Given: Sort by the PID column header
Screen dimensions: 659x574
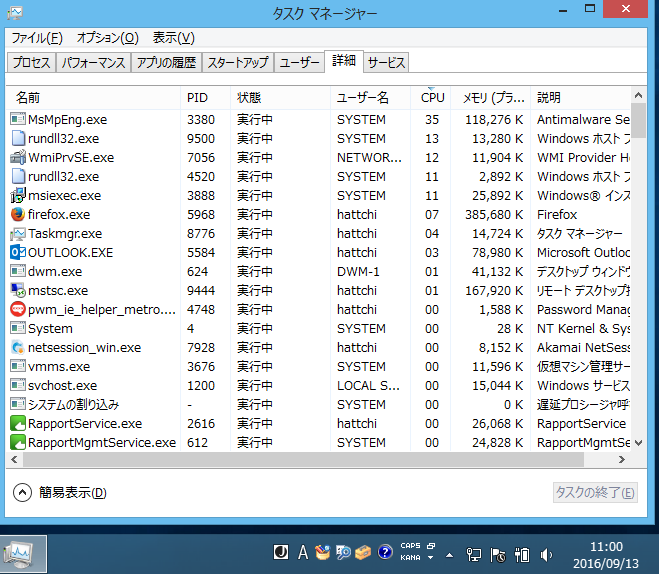Looking at the screenshot, I should point(206,97).
